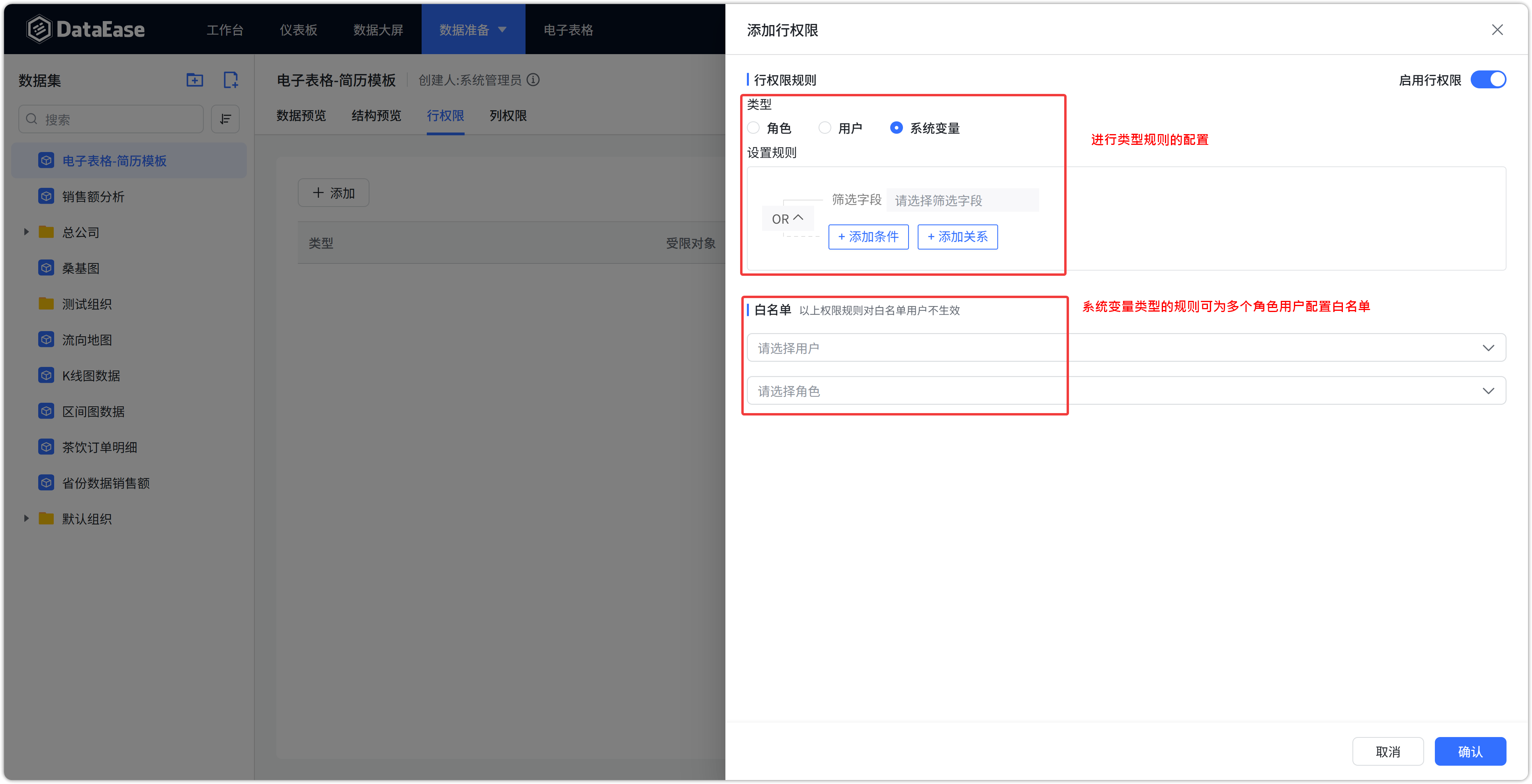1532x784 pixels.
Task: Go to 仪表板 in top nav
Action: (x=298, y=30)
